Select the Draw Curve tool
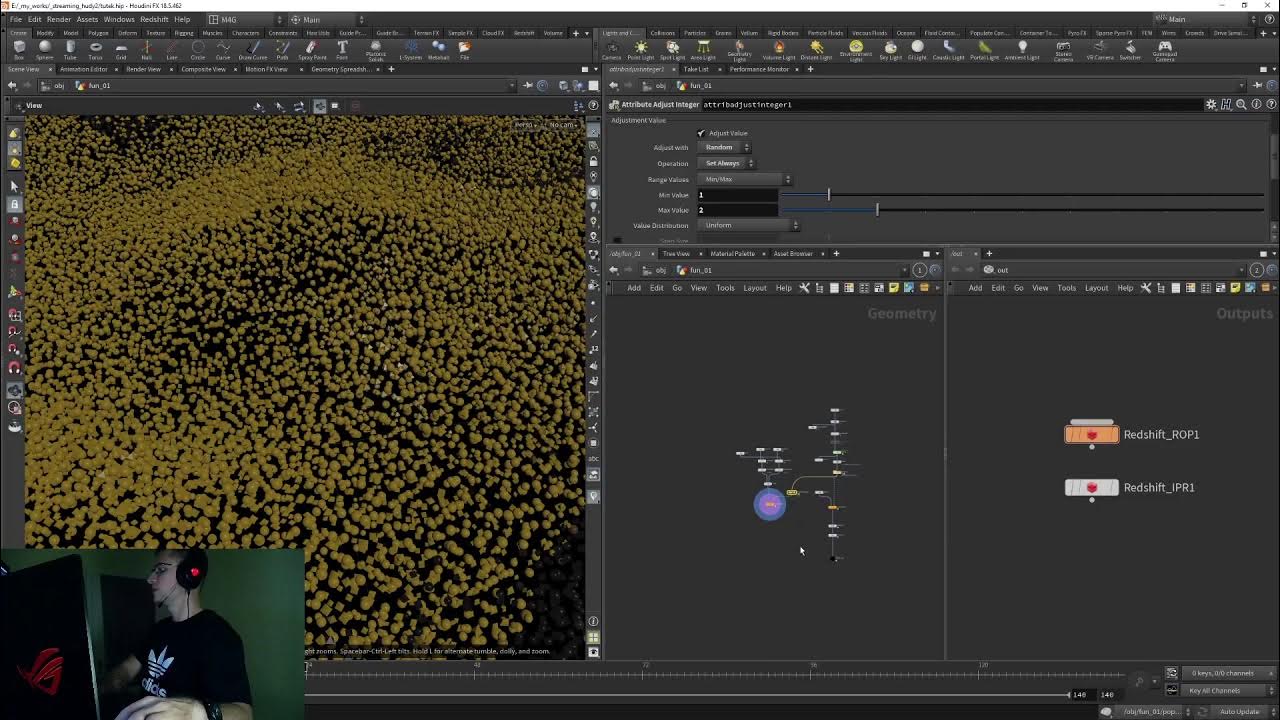Screen dimensions: 1280x720 coord(252,49)
